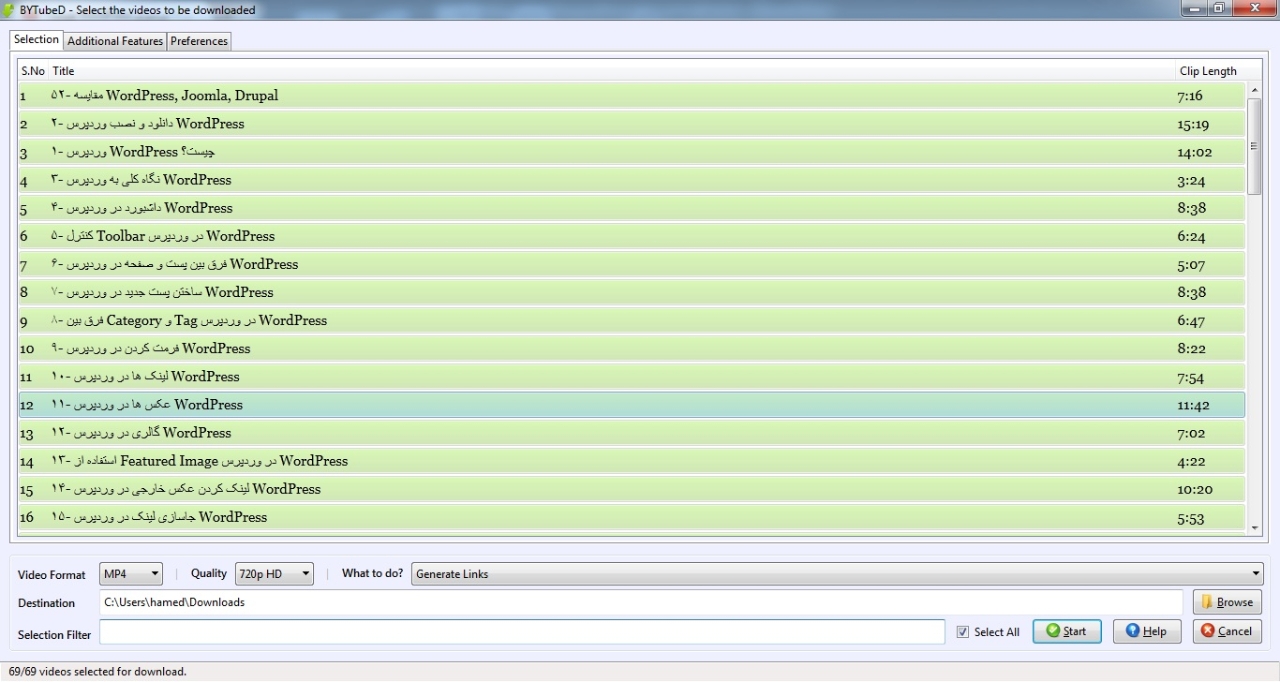Switch to the Selection tab
Image resolution: width=1280 pixels, height=682 pixels.
[x=37, y=40]
